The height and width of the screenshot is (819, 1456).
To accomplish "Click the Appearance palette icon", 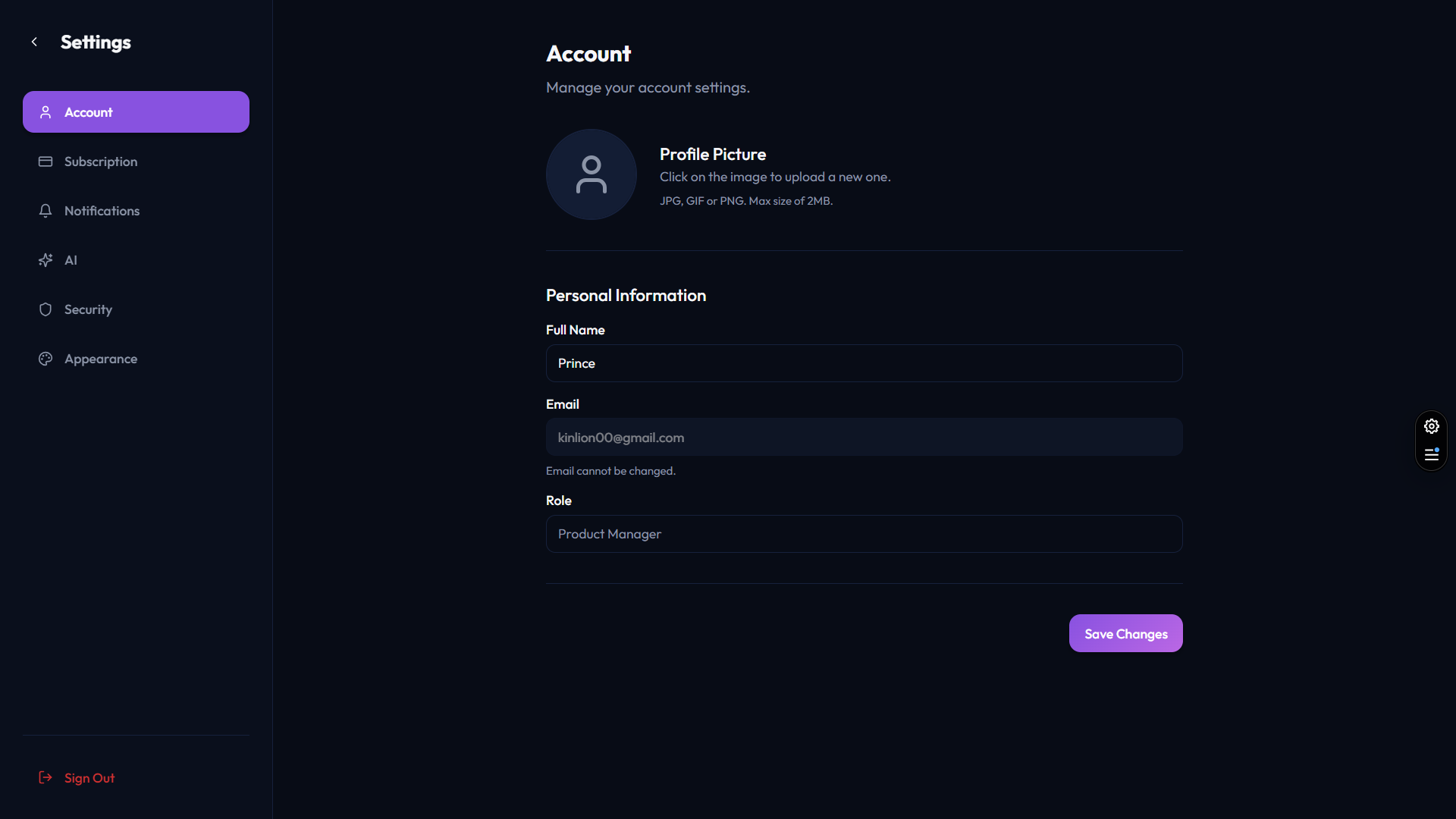I will (45, 359).
